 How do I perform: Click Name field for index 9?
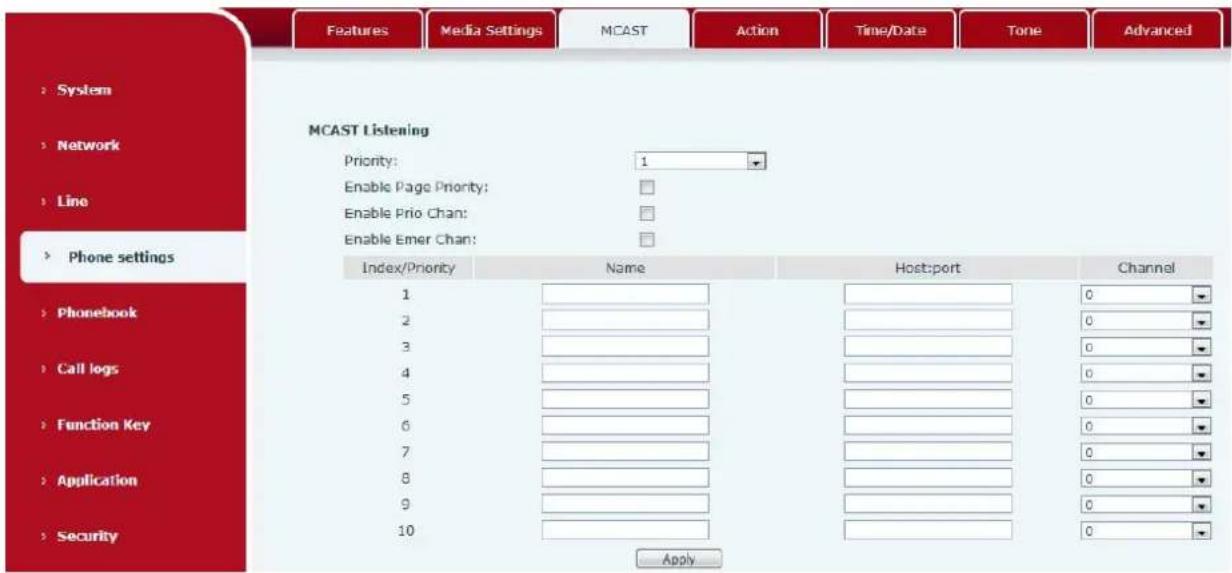pyautogui.click(x=625, y=503)
